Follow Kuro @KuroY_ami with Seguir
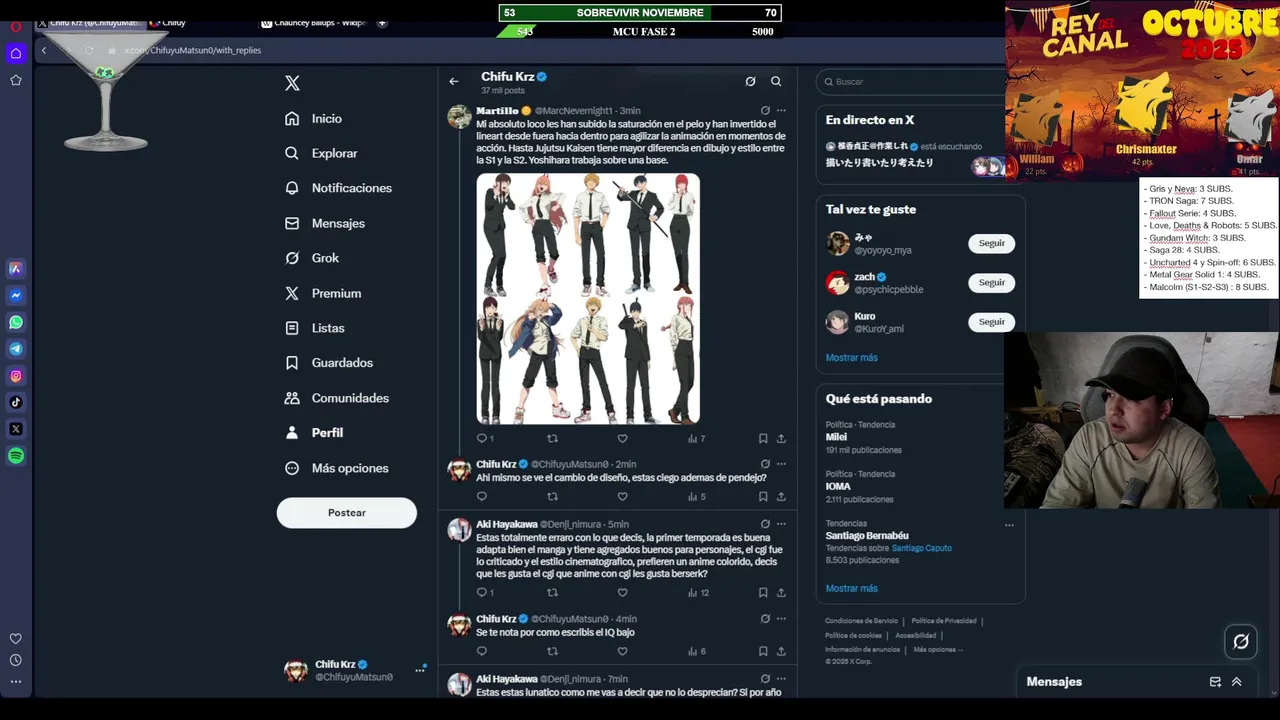Viewport: 1280px width, 720px height. pyautogui.click(x=991, y=321)
